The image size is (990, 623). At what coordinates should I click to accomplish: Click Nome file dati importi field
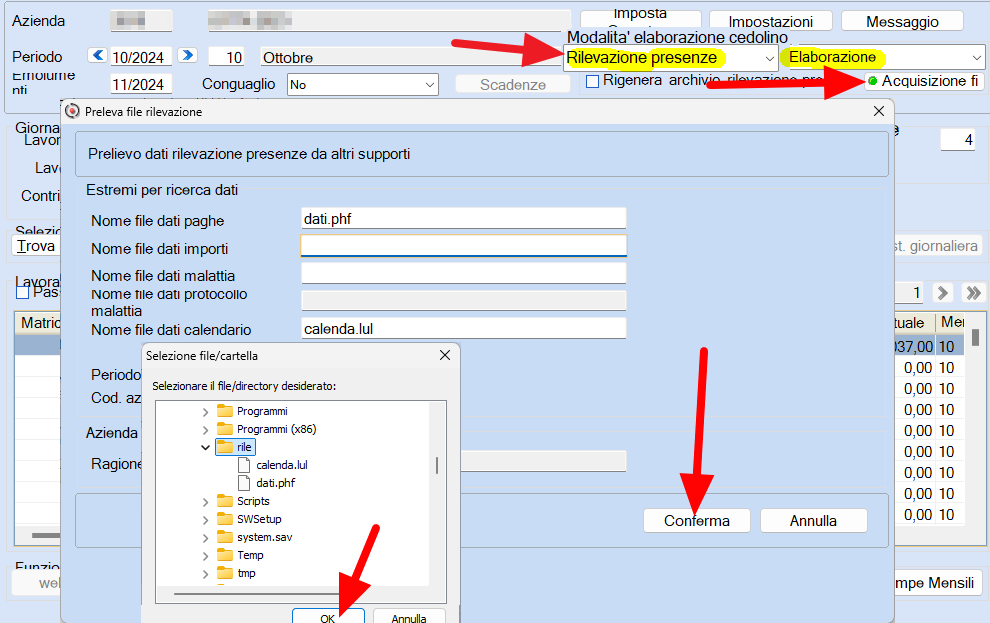coord(463,246)
